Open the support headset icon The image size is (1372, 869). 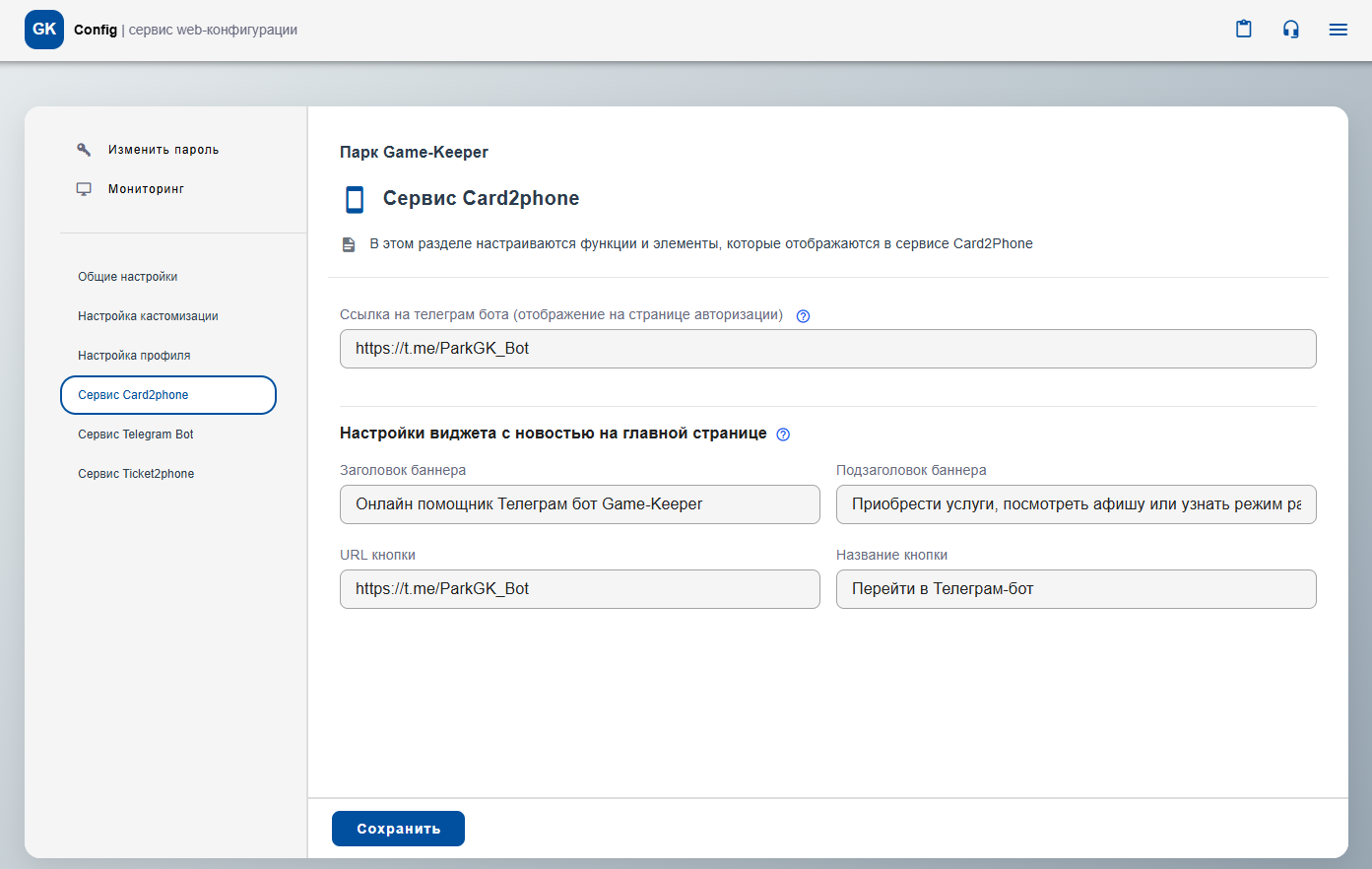point(1291,29)
